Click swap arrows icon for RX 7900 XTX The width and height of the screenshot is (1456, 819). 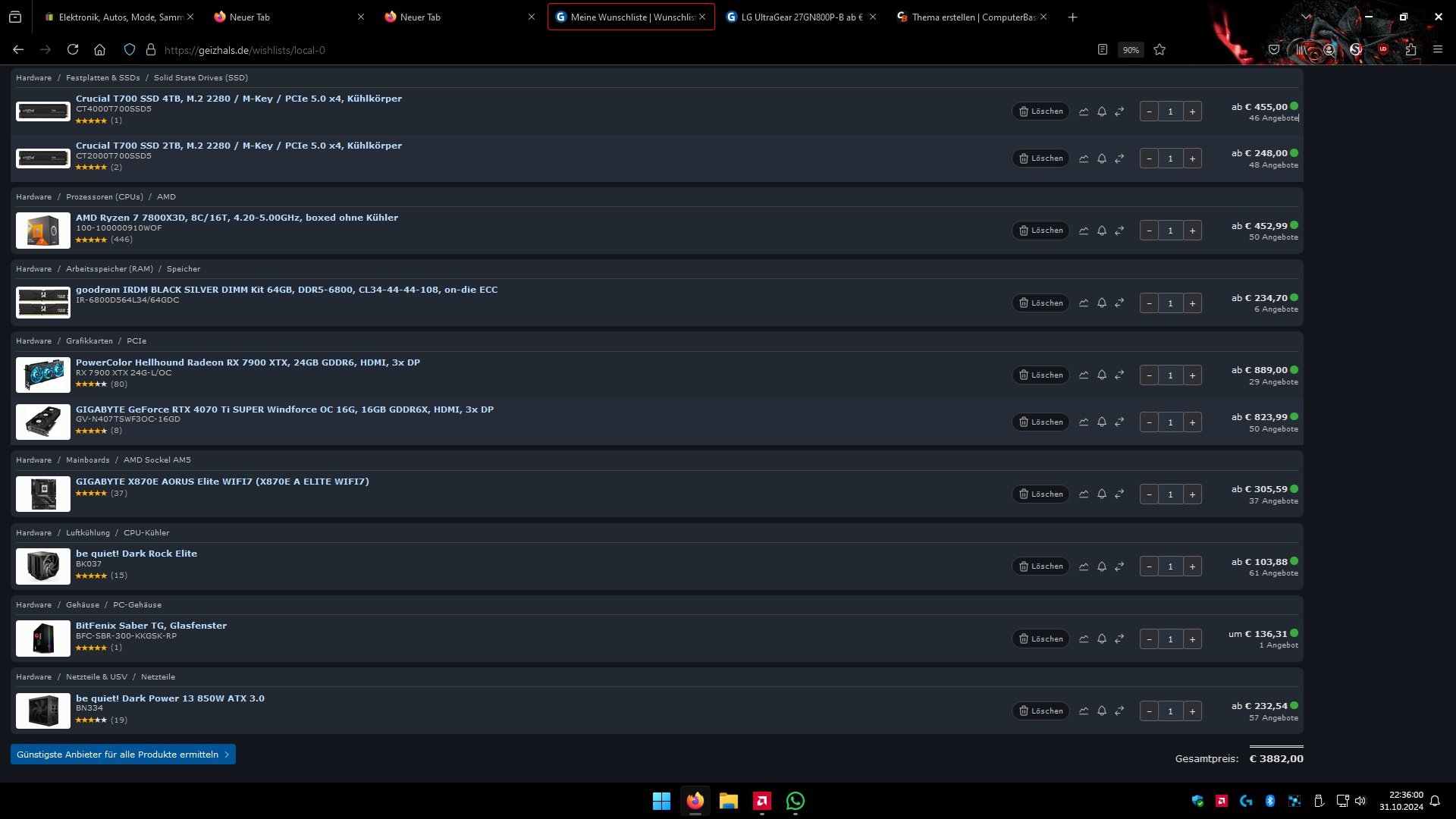(x=1119, y=375)
